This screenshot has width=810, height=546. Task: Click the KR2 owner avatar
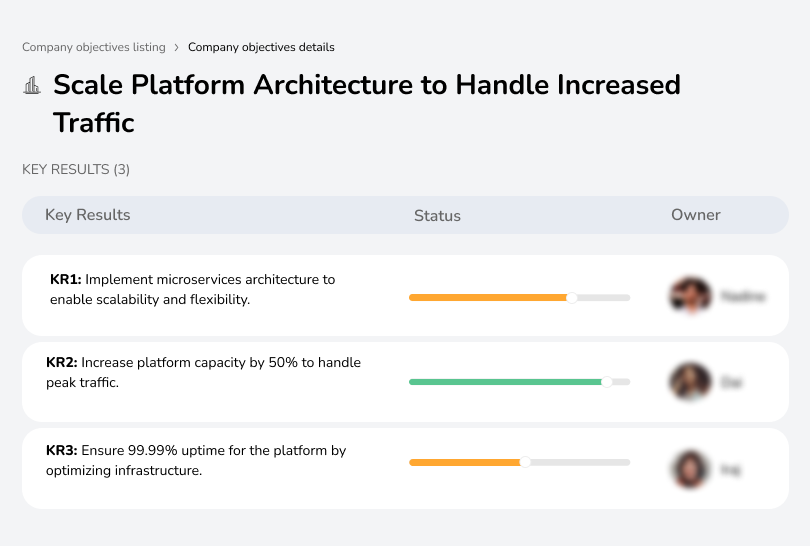tap(691, 382)
